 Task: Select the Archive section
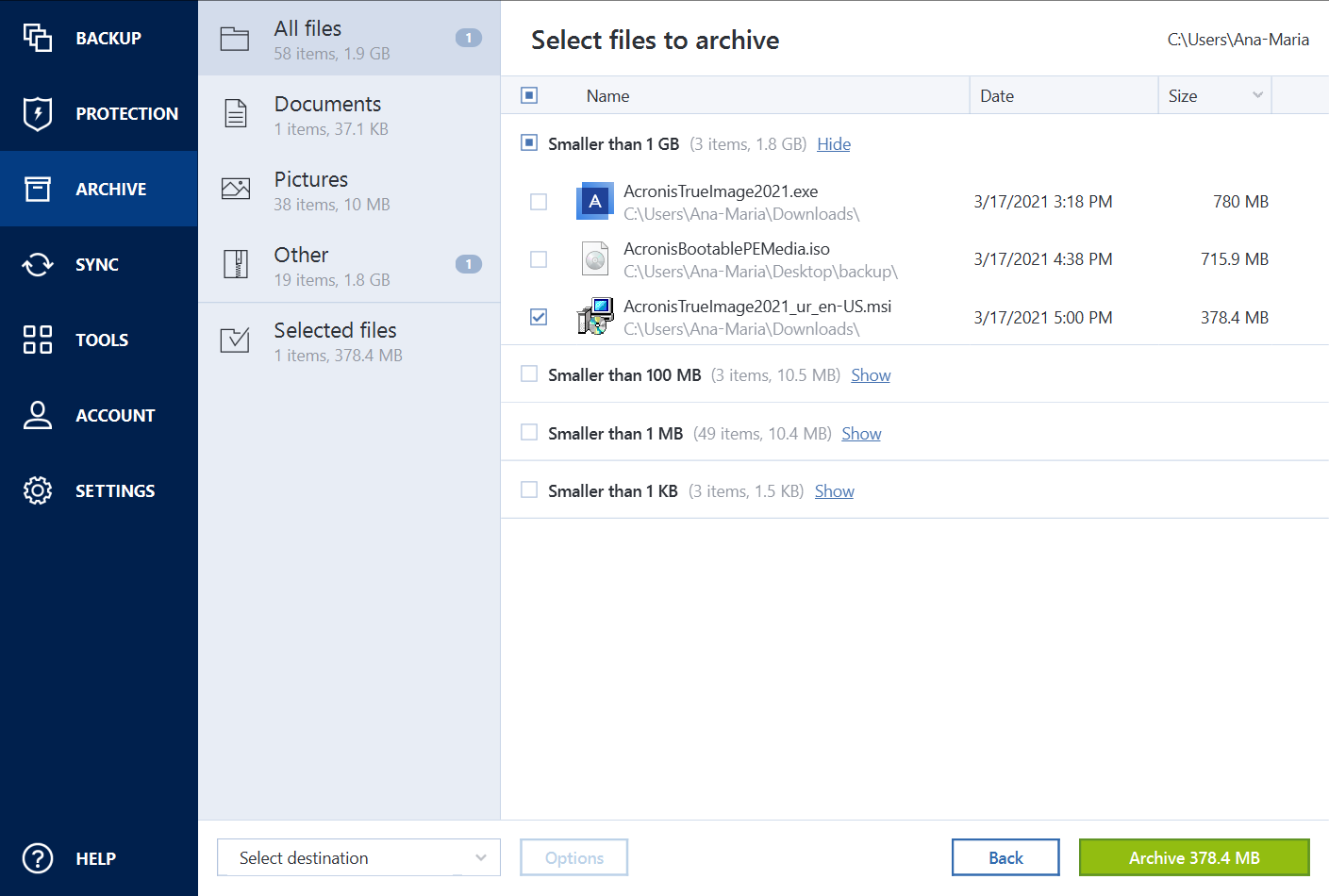[x=99, y=189]
